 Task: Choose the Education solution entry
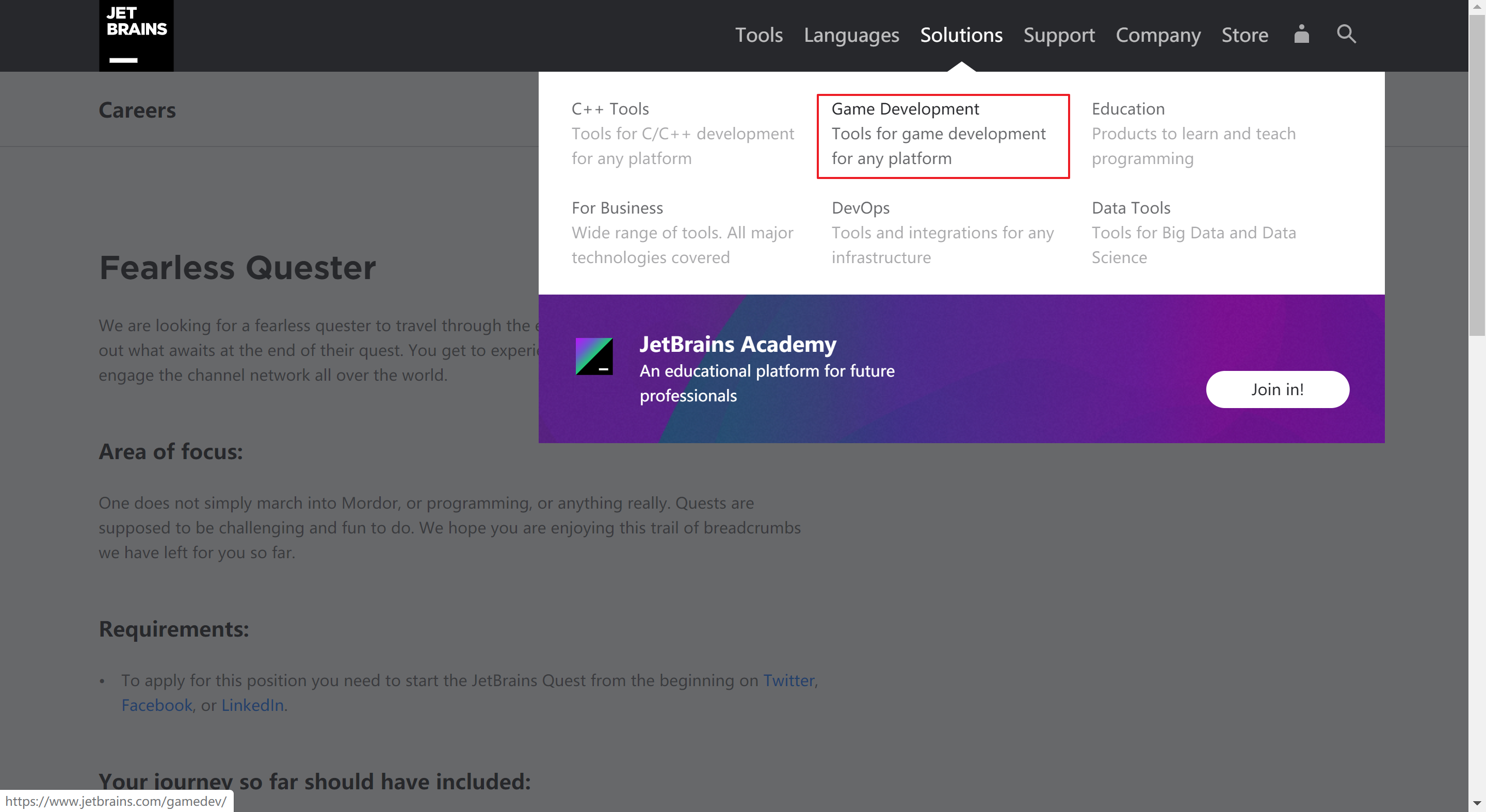click(x=1128, y=109)
